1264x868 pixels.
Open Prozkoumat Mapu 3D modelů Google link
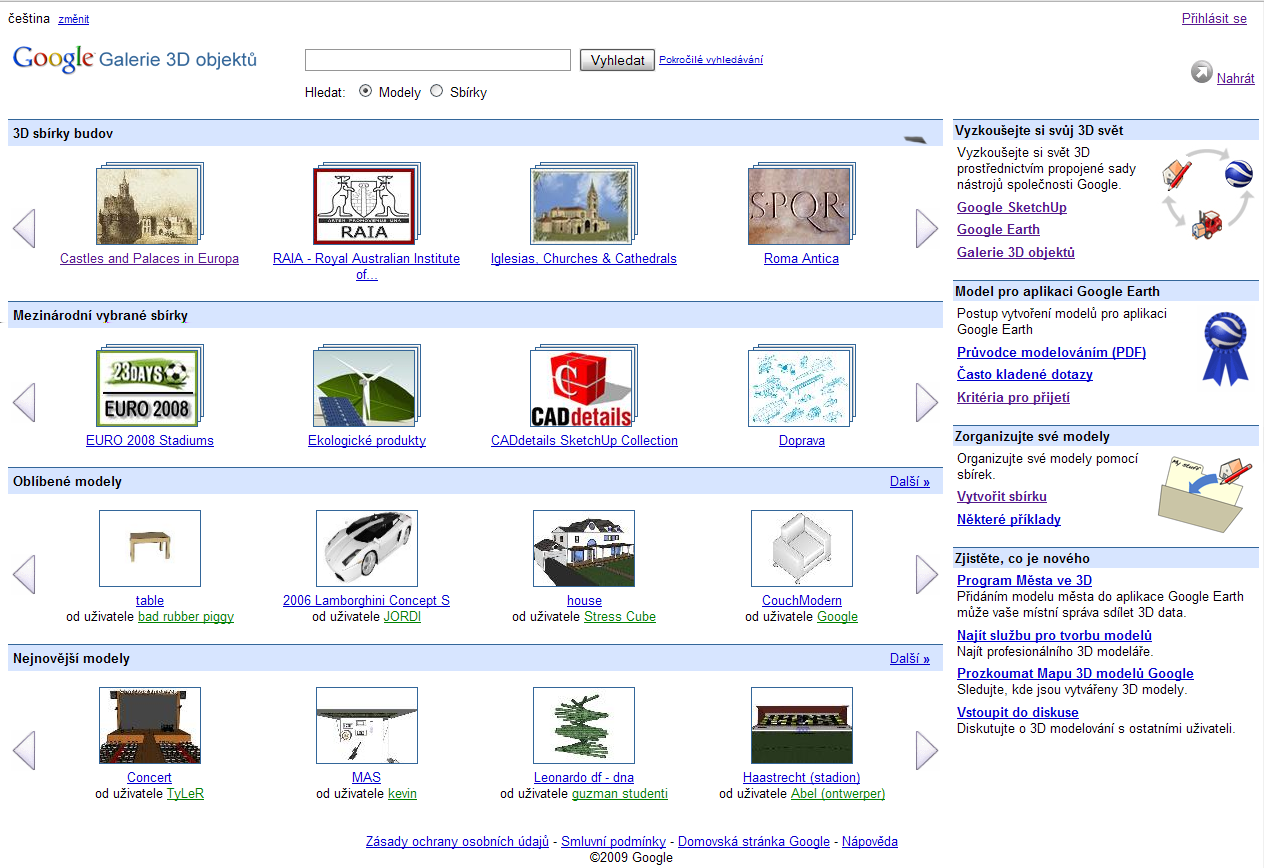[1075, 673]
